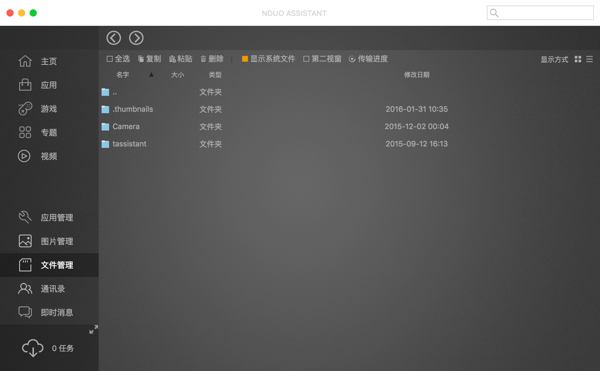Tick the 全选 select-all checkbox
600x371 pixels.
point(109,59)
